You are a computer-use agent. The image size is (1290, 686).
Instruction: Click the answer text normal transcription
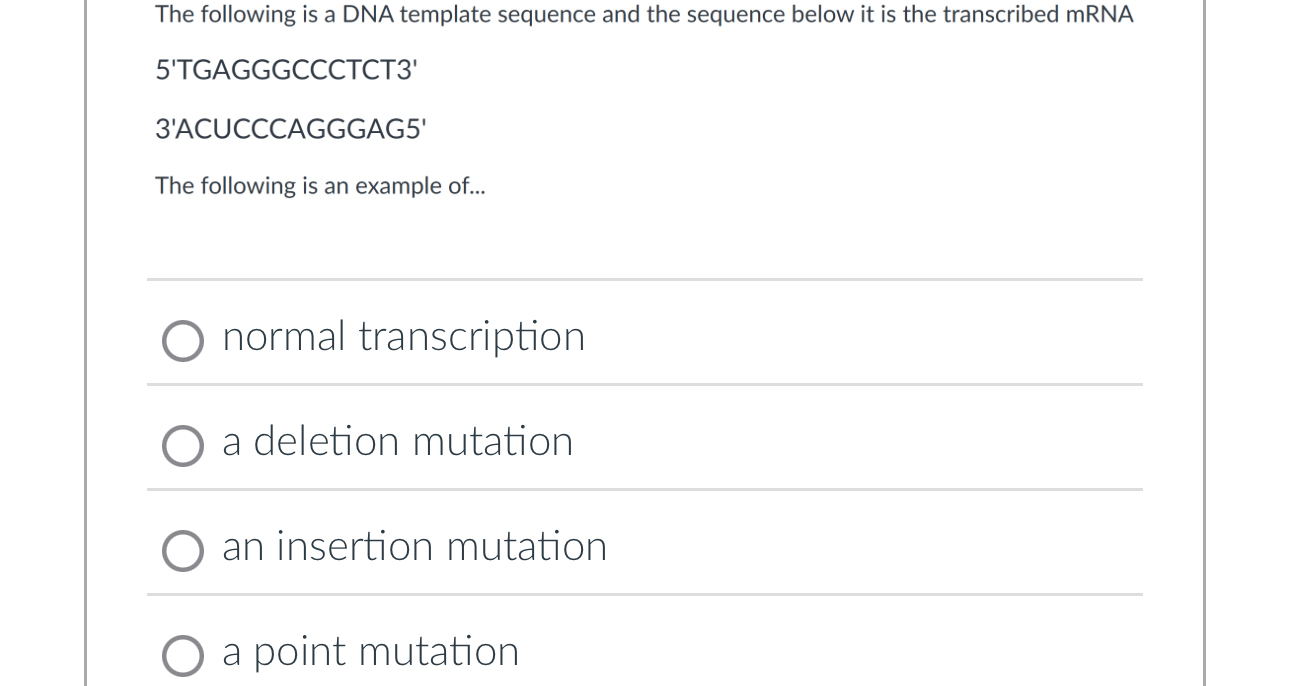click(x=403, y=337)
